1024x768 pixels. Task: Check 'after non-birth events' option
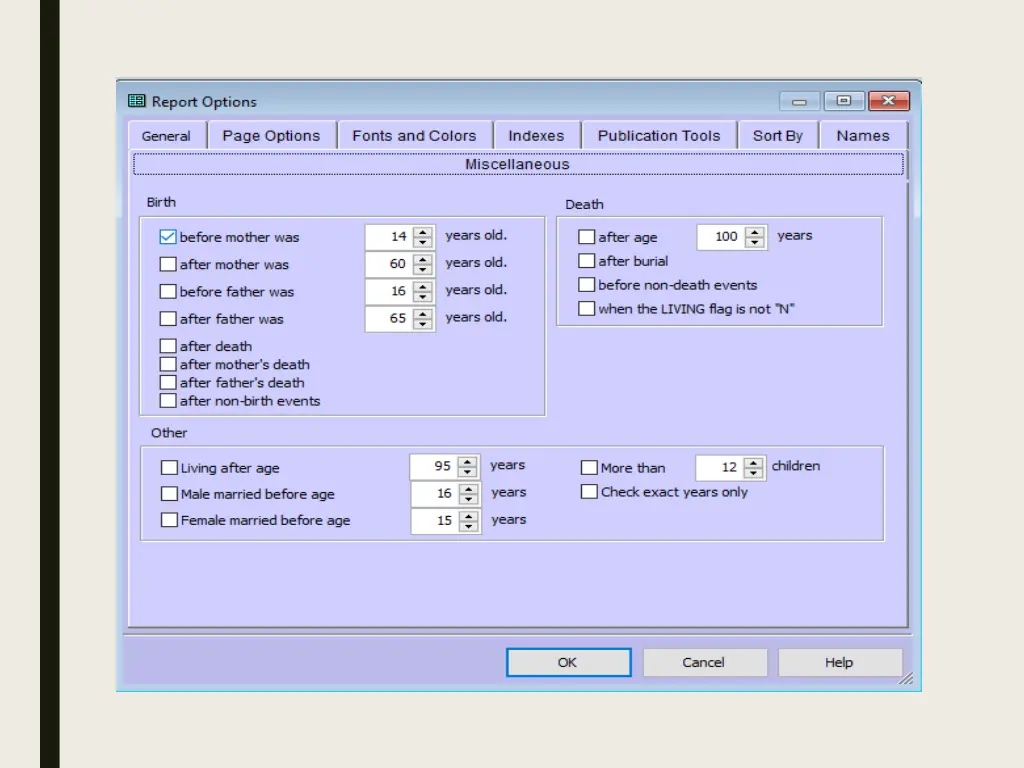[168, 401]
